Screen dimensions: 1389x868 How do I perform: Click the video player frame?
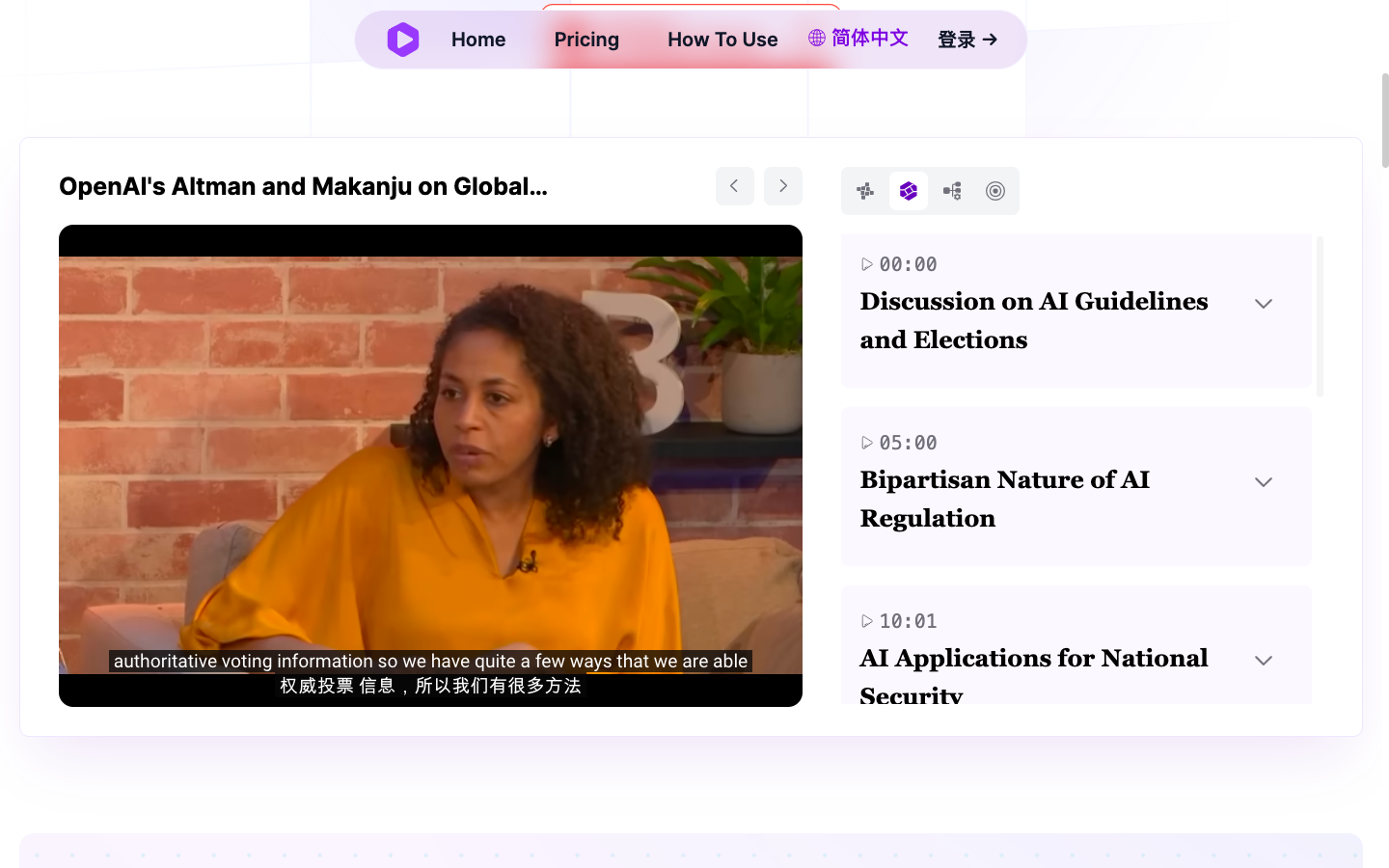click(430, 466)
